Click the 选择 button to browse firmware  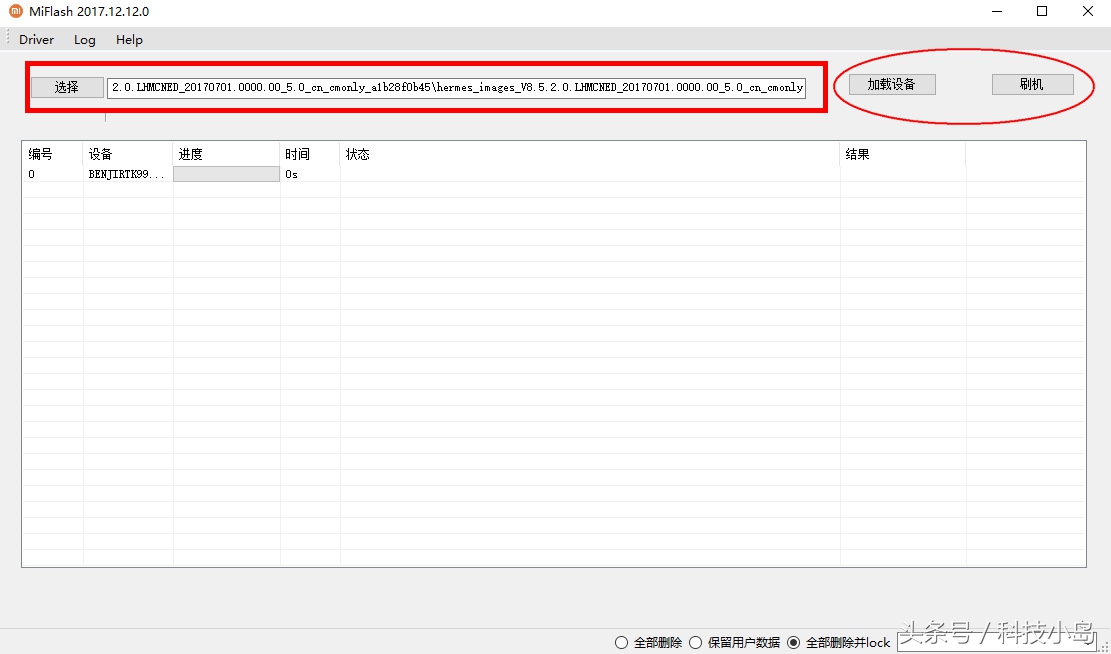[x=66, y=87]
